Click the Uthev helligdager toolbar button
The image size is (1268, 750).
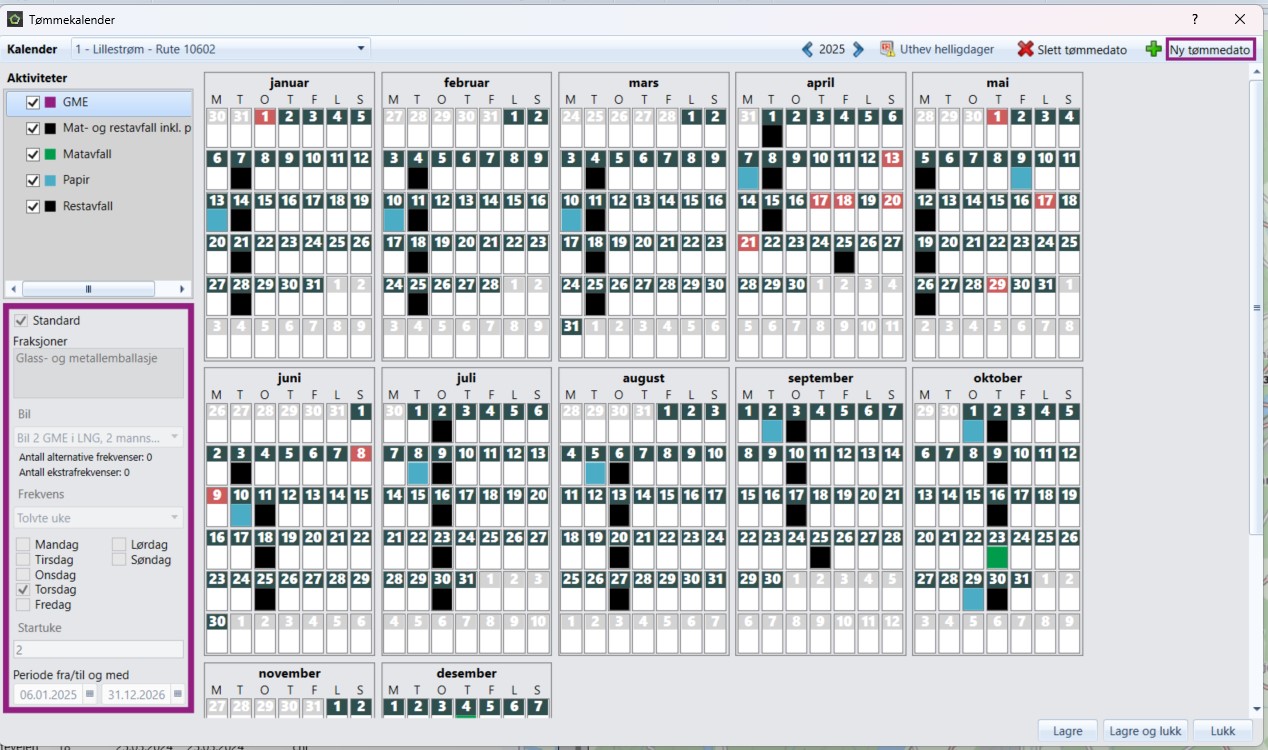[x=936, y=49]
